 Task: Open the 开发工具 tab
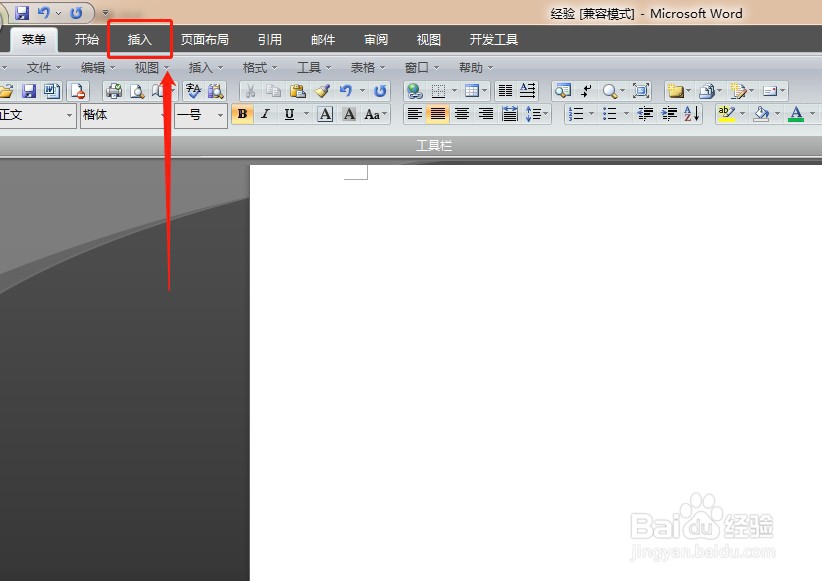point(494,39)
